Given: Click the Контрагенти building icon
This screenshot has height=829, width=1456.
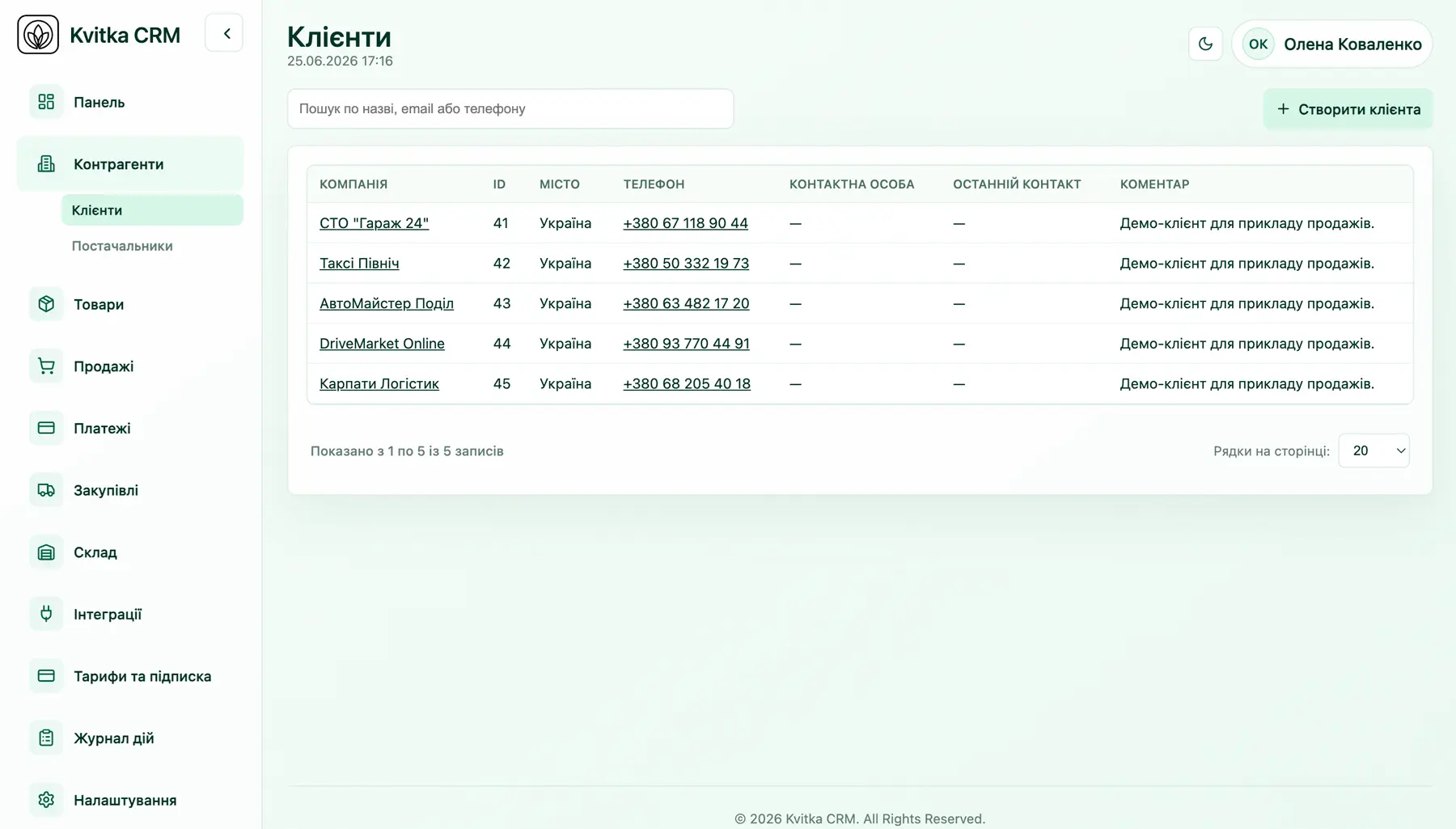Looking at the screenshot, I should 46,164.
